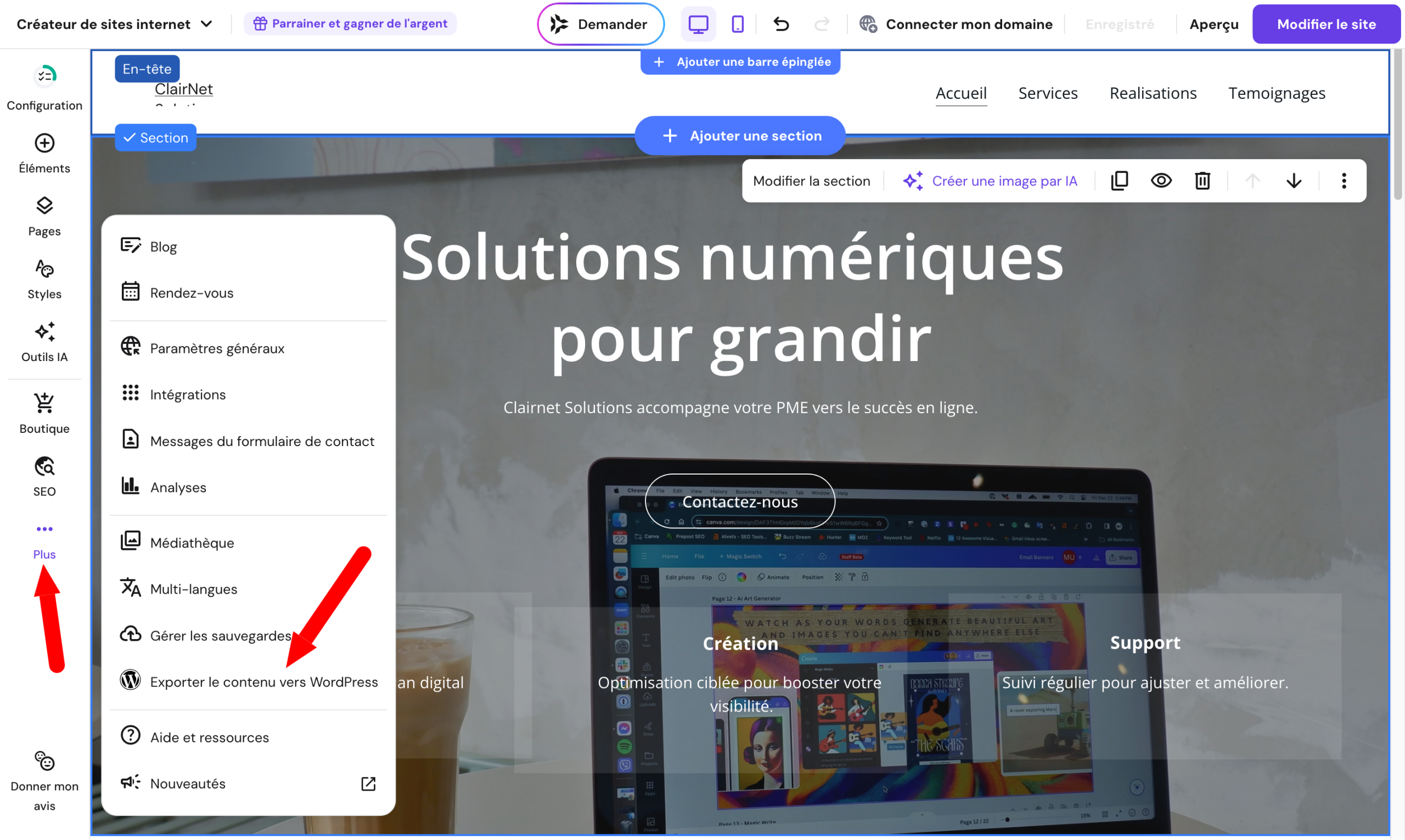Delete the section with trash icon
This screenshot has width=1405, height=840.
click(1202, 181)
